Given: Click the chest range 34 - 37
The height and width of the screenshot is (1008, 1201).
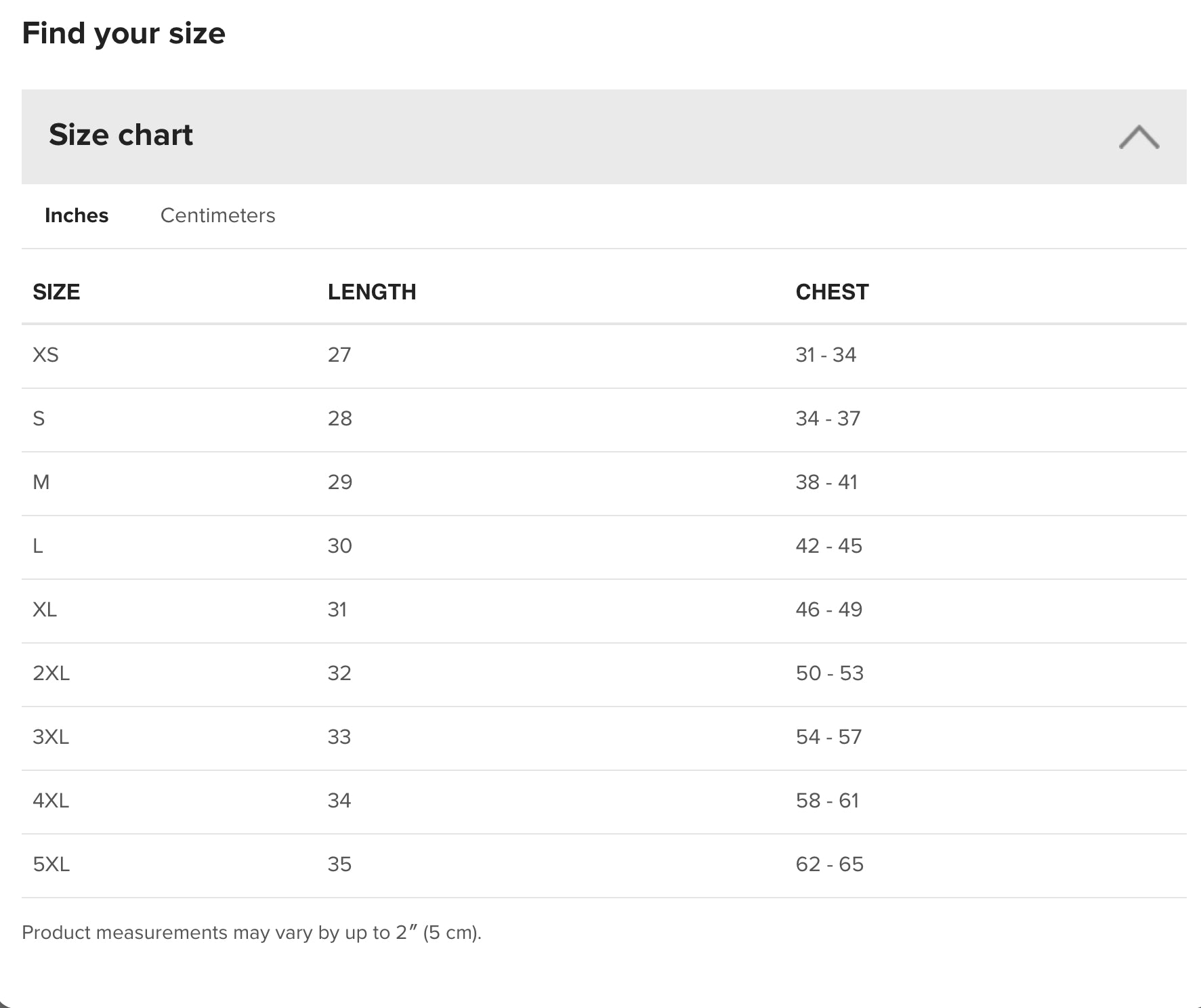Looking at the screenshot, I should pyautogui.click(x=828, y=419).
